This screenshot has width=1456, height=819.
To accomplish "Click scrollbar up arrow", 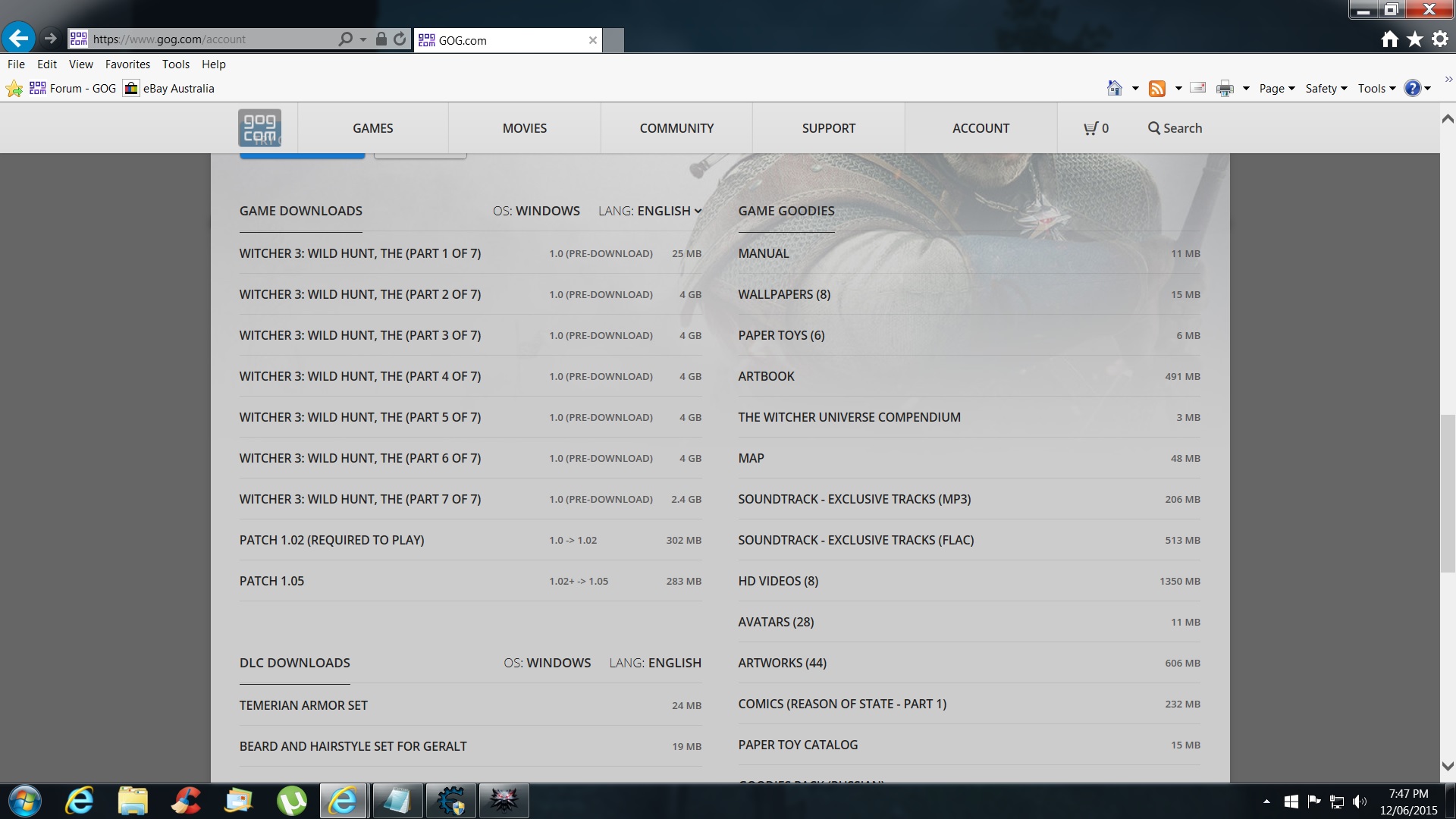I will (1448, 119).
